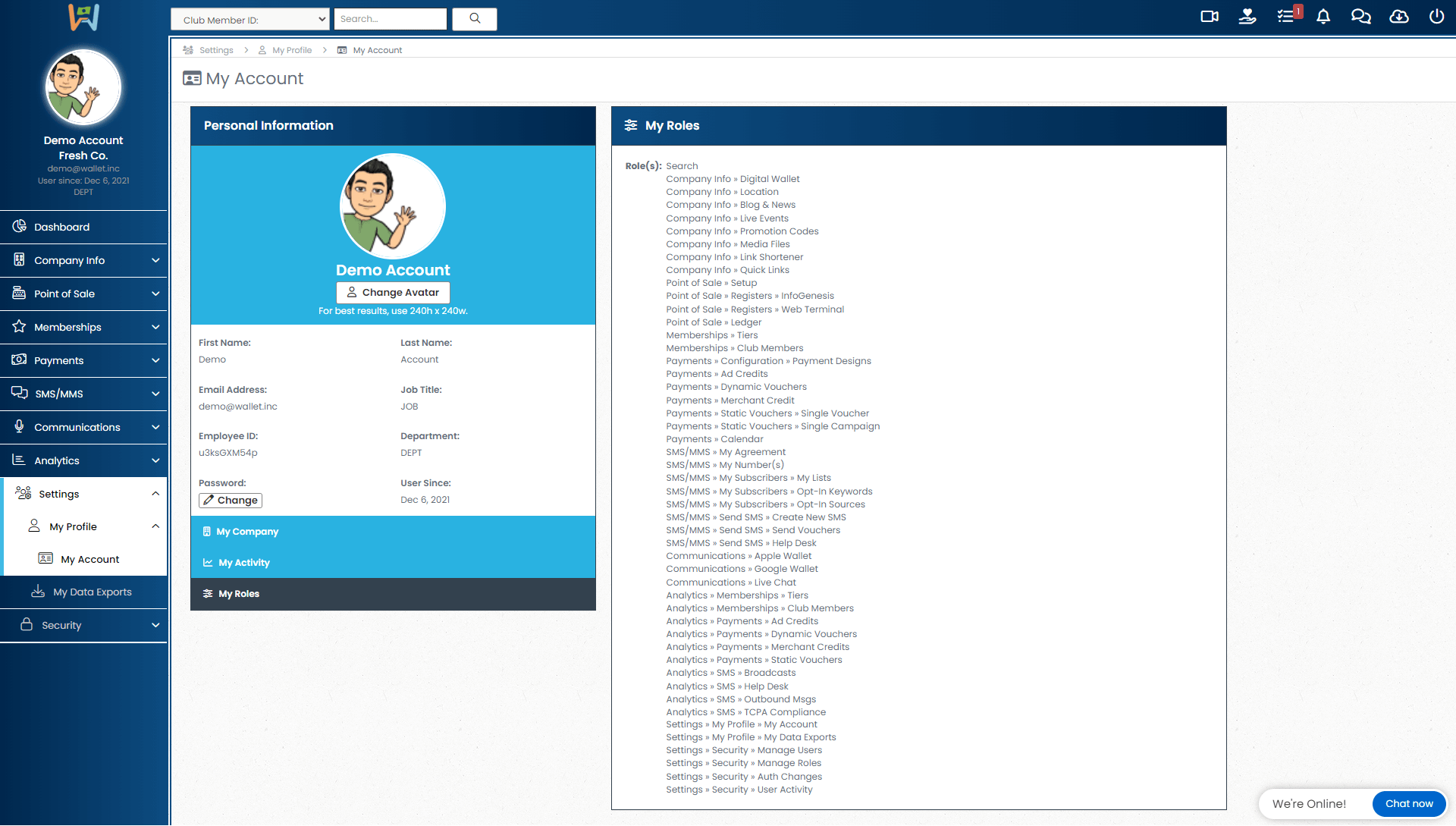Click the cloud download icon
This screenshot has width=1456, height=826.
[x=1399, y=17]
